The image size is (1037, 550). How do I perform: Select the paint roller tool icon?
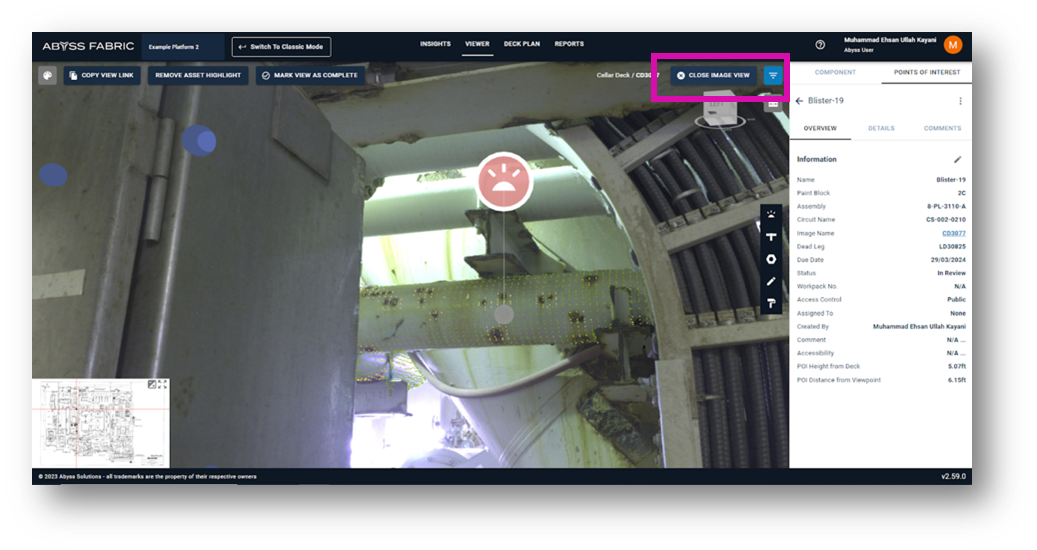pos(771,303)
